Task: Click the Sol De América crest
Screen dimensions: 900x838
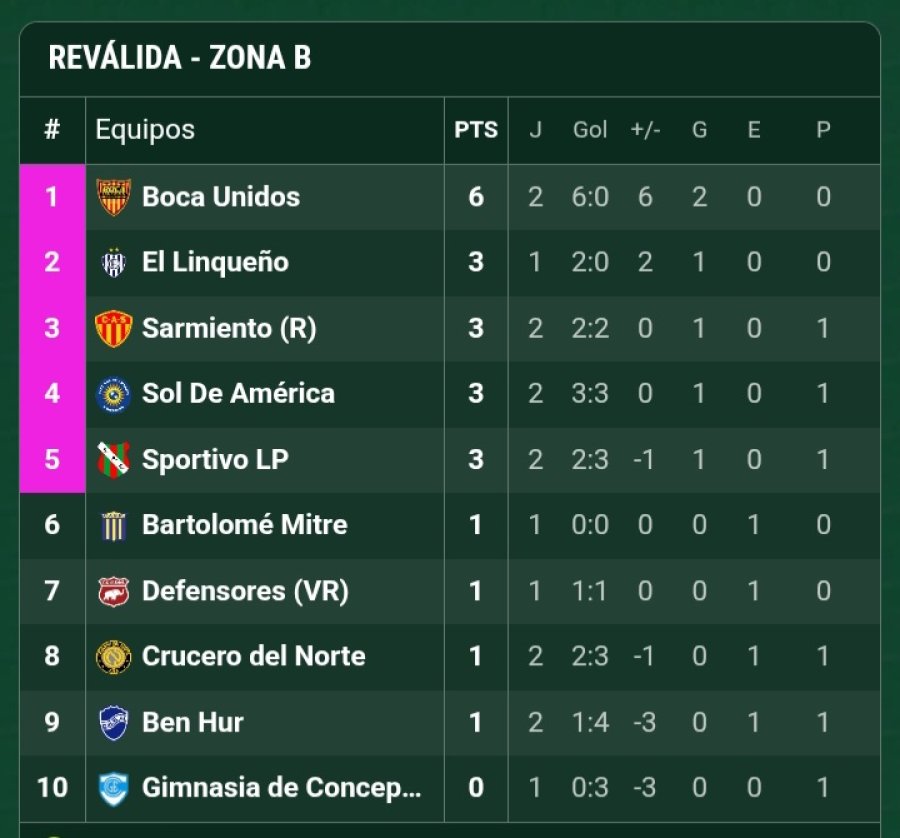Action: 113,394
